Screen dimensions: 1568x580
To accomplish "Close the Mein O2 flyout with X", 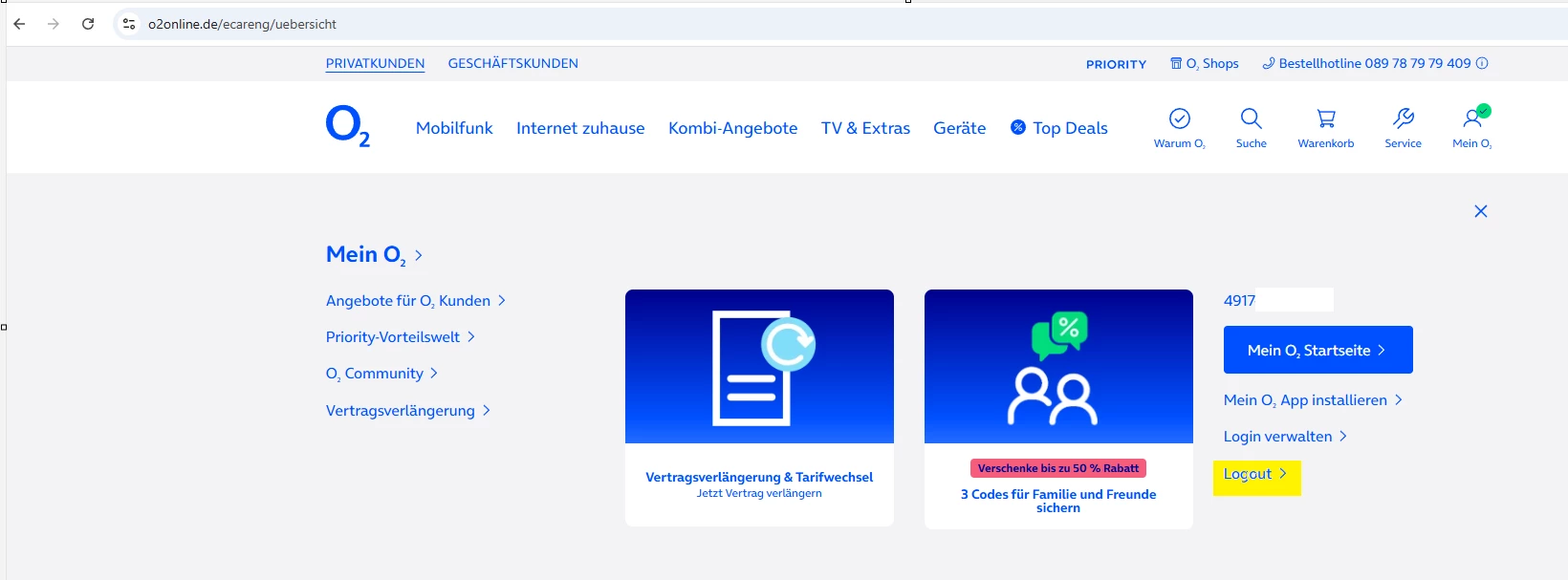I will click(x=1481, y=211).
